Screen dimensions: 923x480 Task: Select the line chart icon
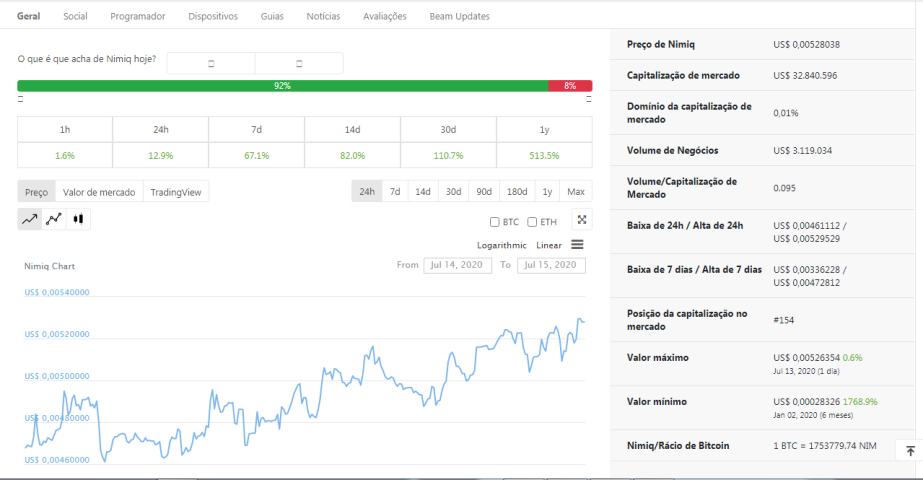pos(29,219)
